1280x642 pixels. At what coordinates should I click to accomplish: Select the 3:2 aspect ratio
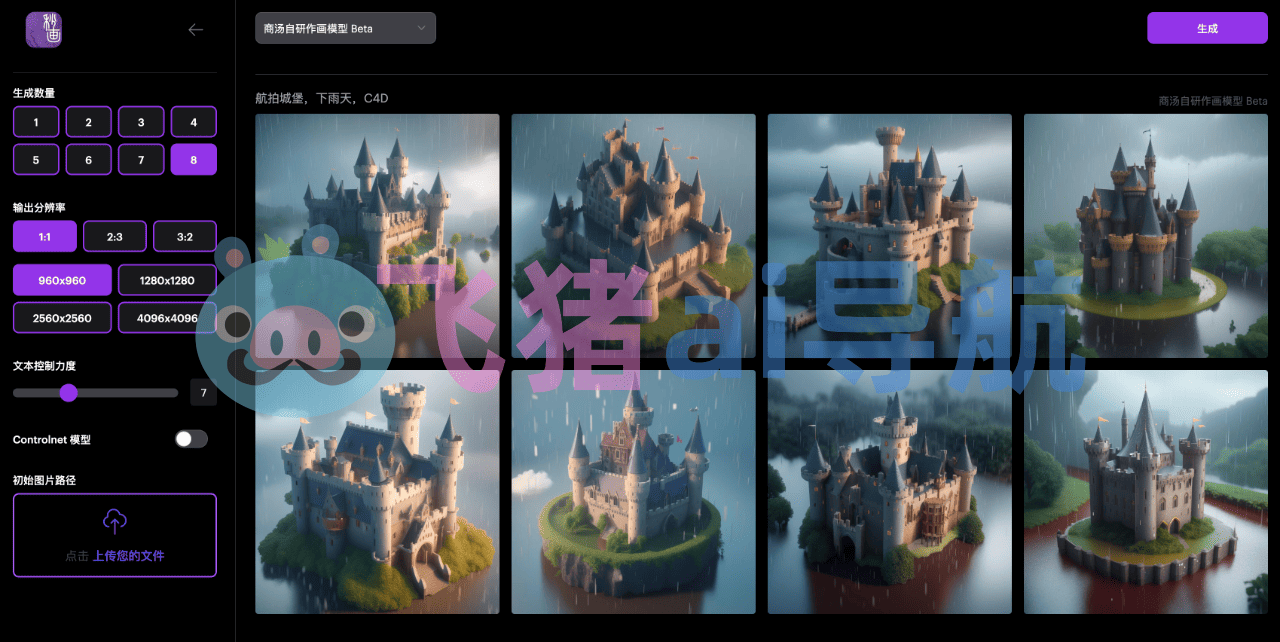click(x=185, y=237)
